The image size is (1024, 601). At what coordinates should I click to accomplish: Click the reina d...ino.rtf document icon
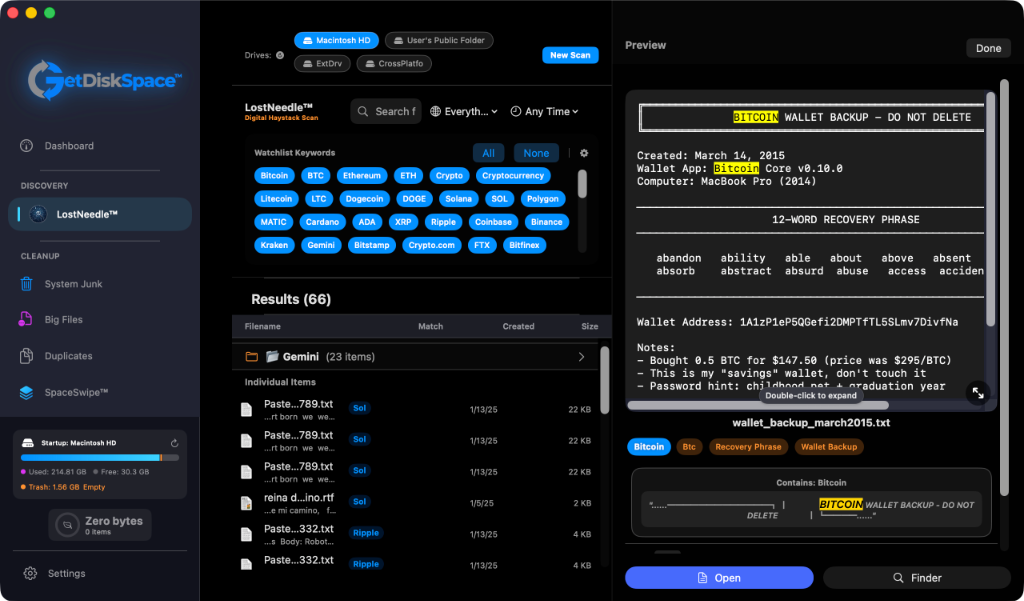246,503
